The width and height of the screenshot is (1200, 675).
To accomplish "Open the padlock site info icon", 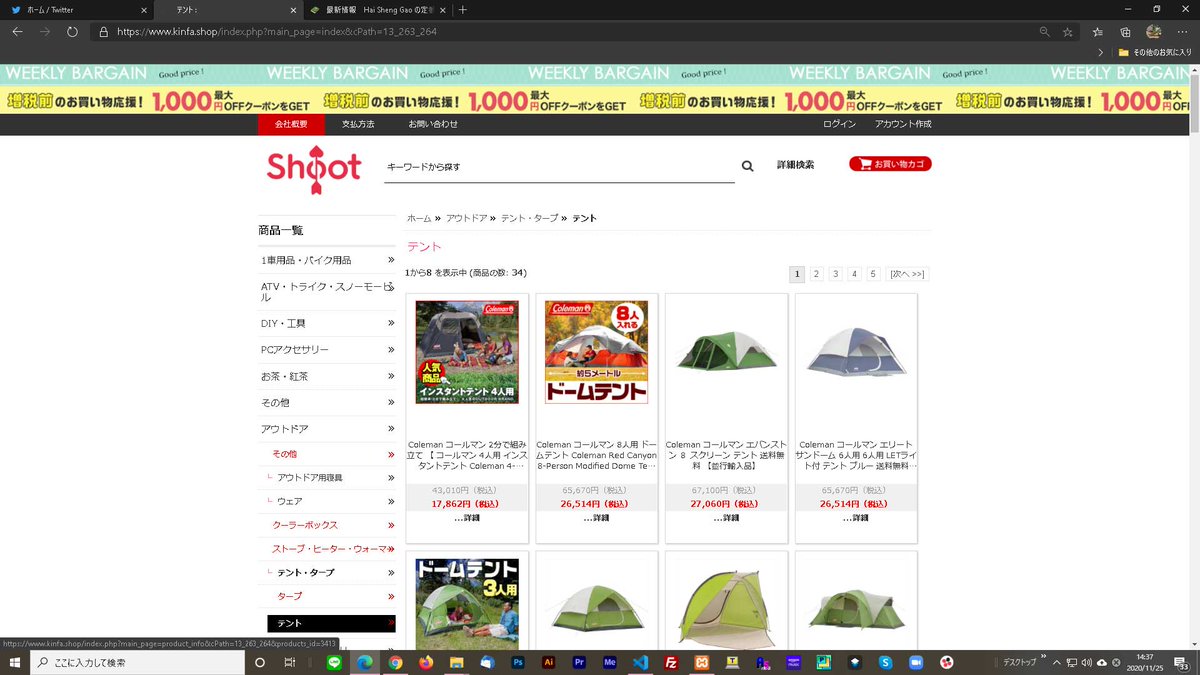I will [104, 31].
